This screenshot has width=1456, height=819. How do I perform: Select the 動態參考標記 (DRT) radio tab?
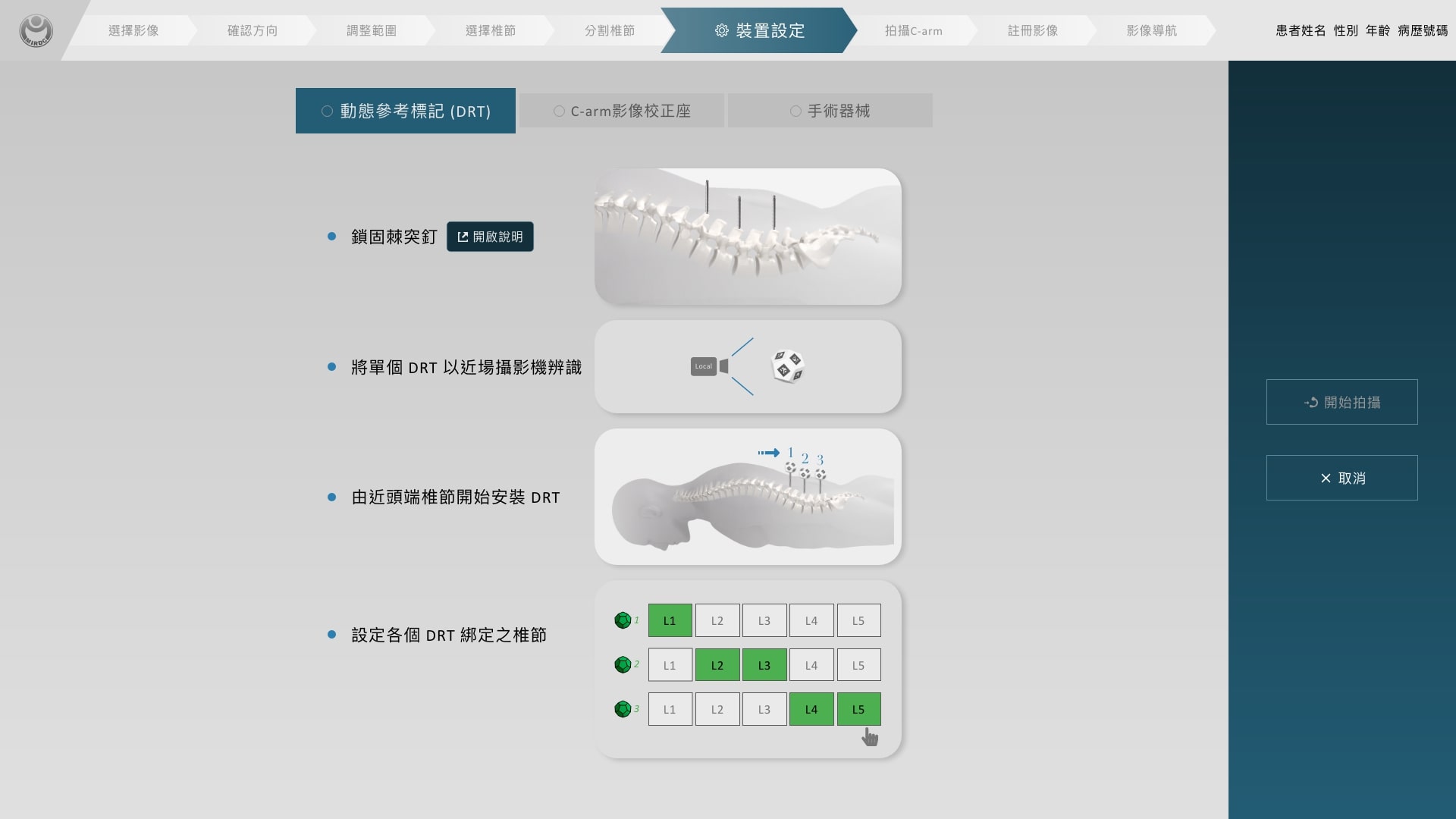(406, 111)
